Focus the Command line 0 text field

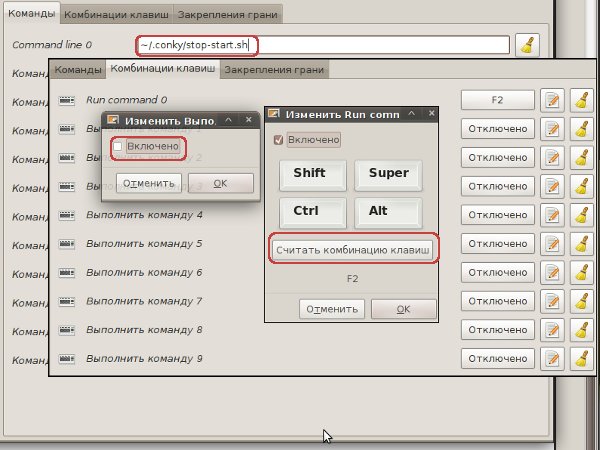323,45
